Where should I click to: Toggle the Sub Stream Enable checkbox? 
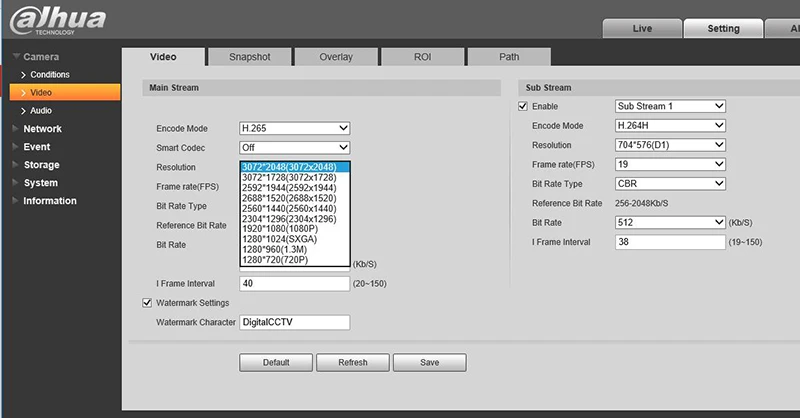coord(523,106)
